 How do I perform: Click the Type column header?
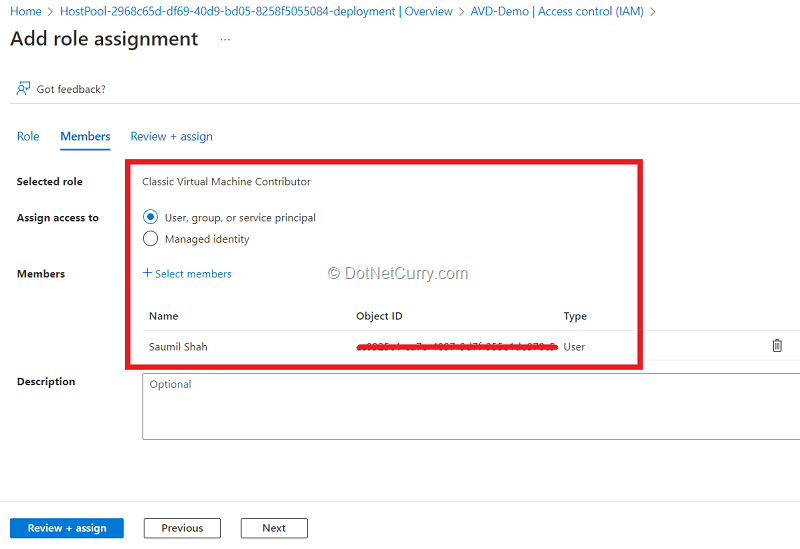[575, 316]
